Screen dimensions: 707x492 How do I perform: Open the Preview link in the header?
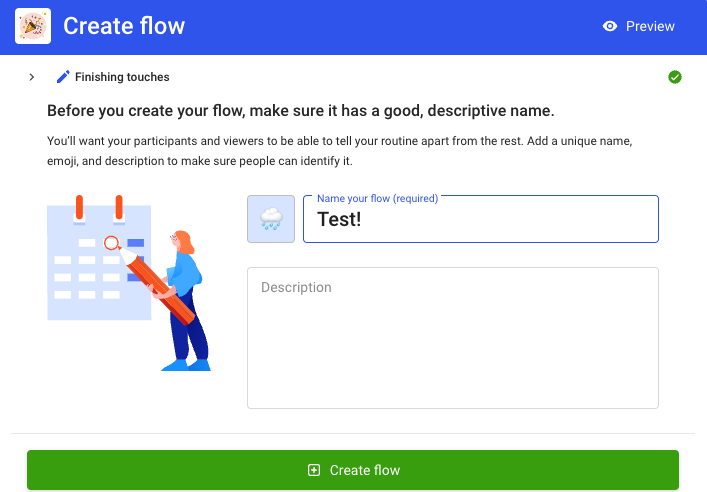coord(638,26)
